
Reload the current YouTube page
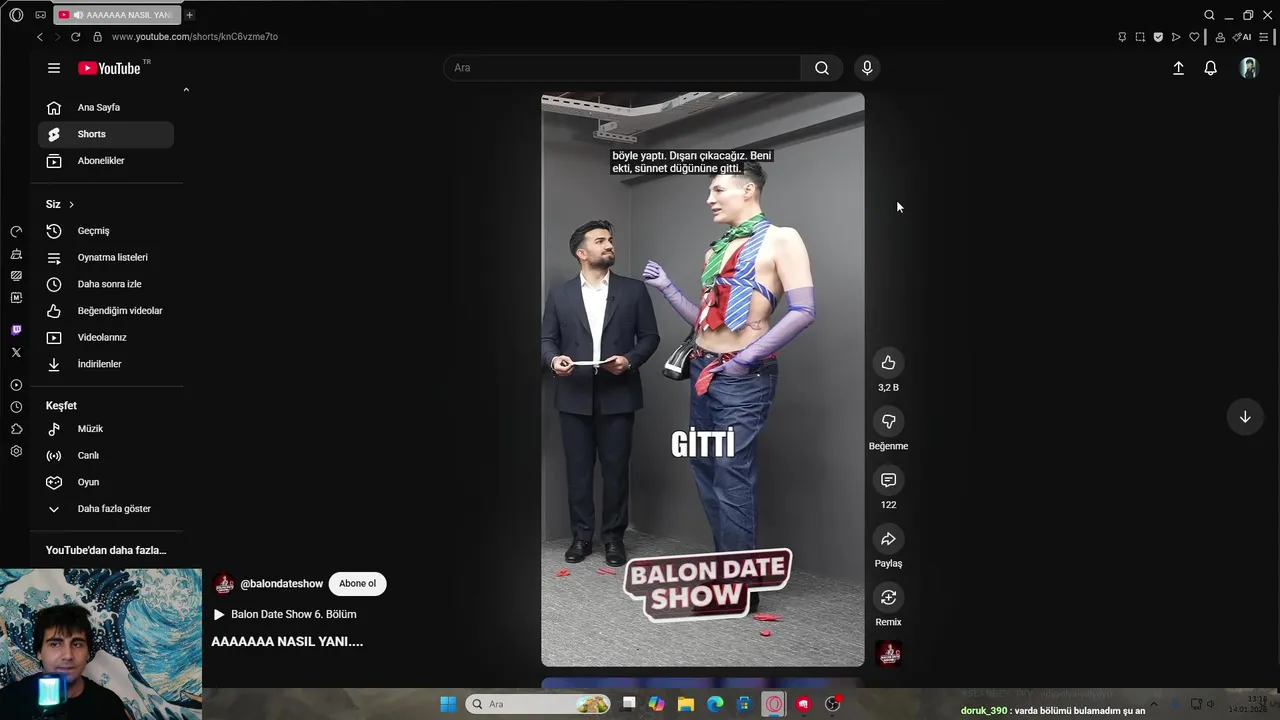point(75,37)
